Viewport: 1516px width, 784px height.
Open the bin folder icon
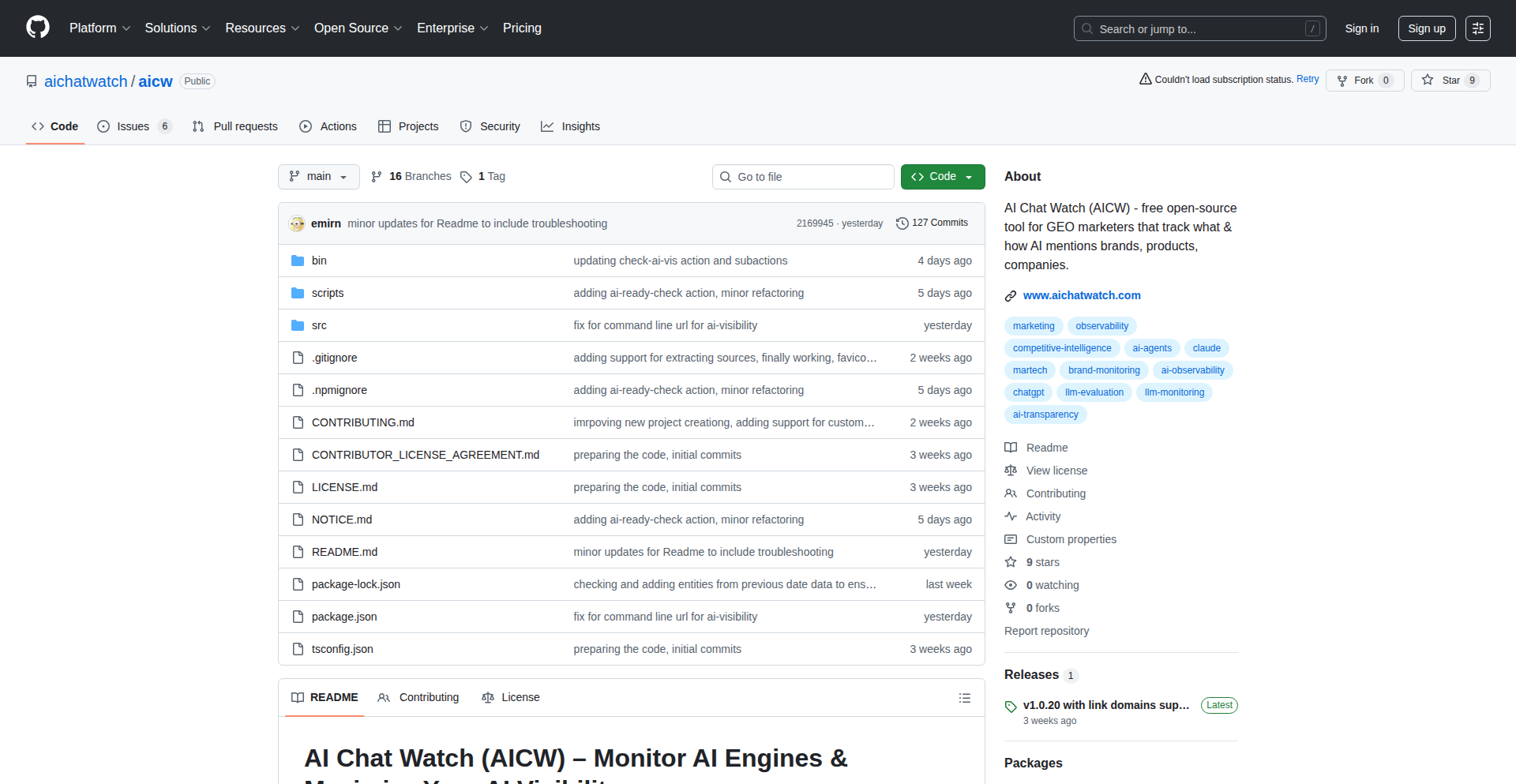298,261
